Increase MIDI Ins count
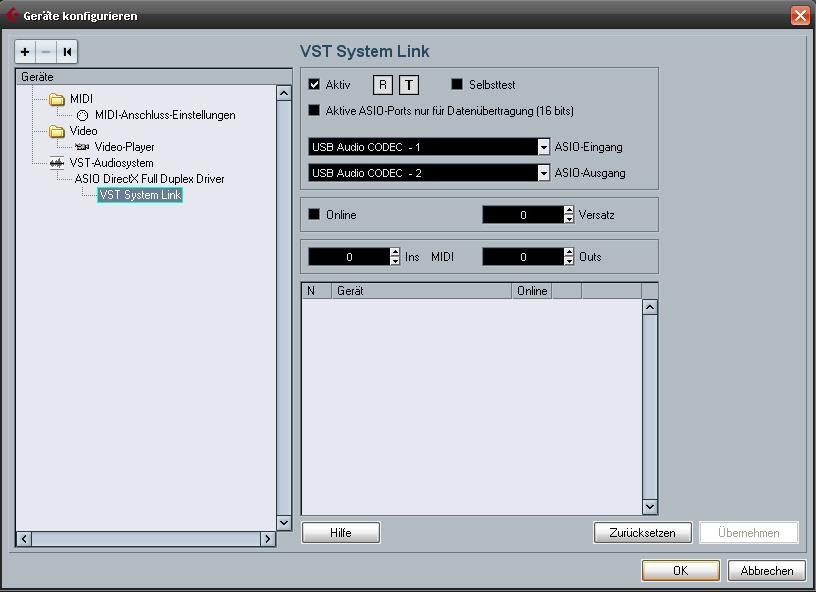This screenshot has height=592, width=816. pos(395,252)
